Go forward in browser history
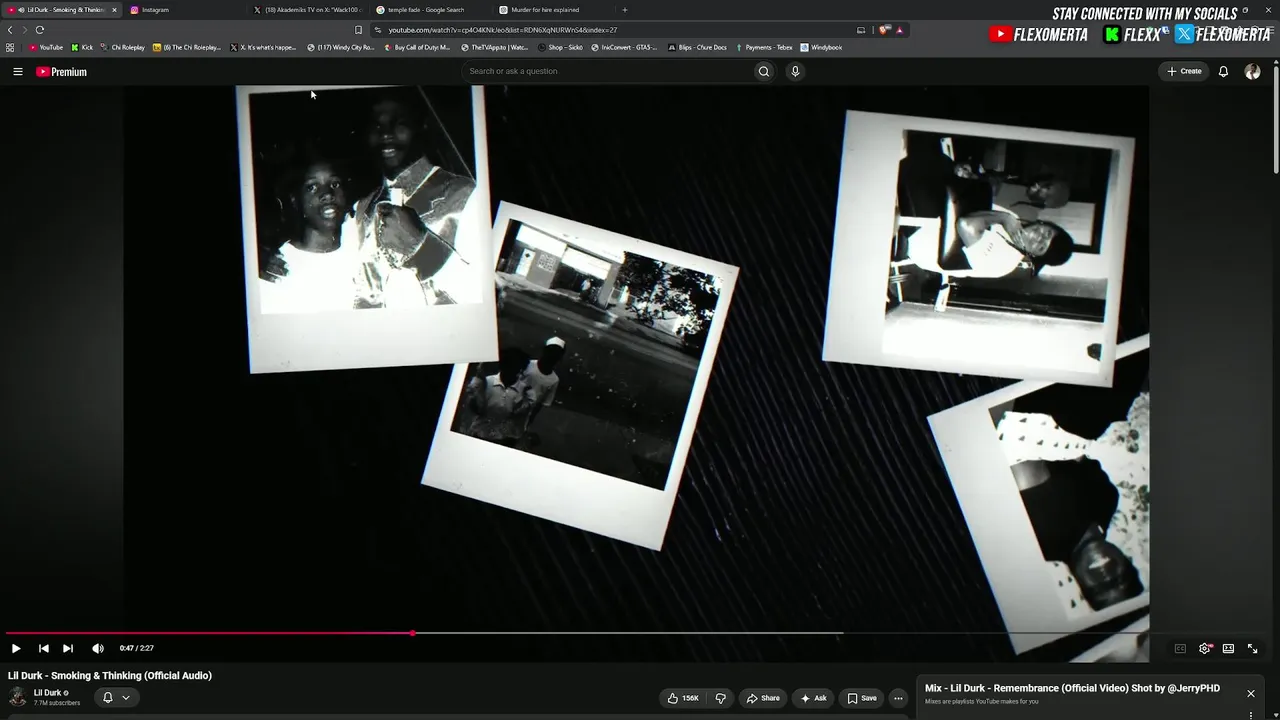Image resolution: width=1280 pixels, height=720 pixels. tap(24, 30)
